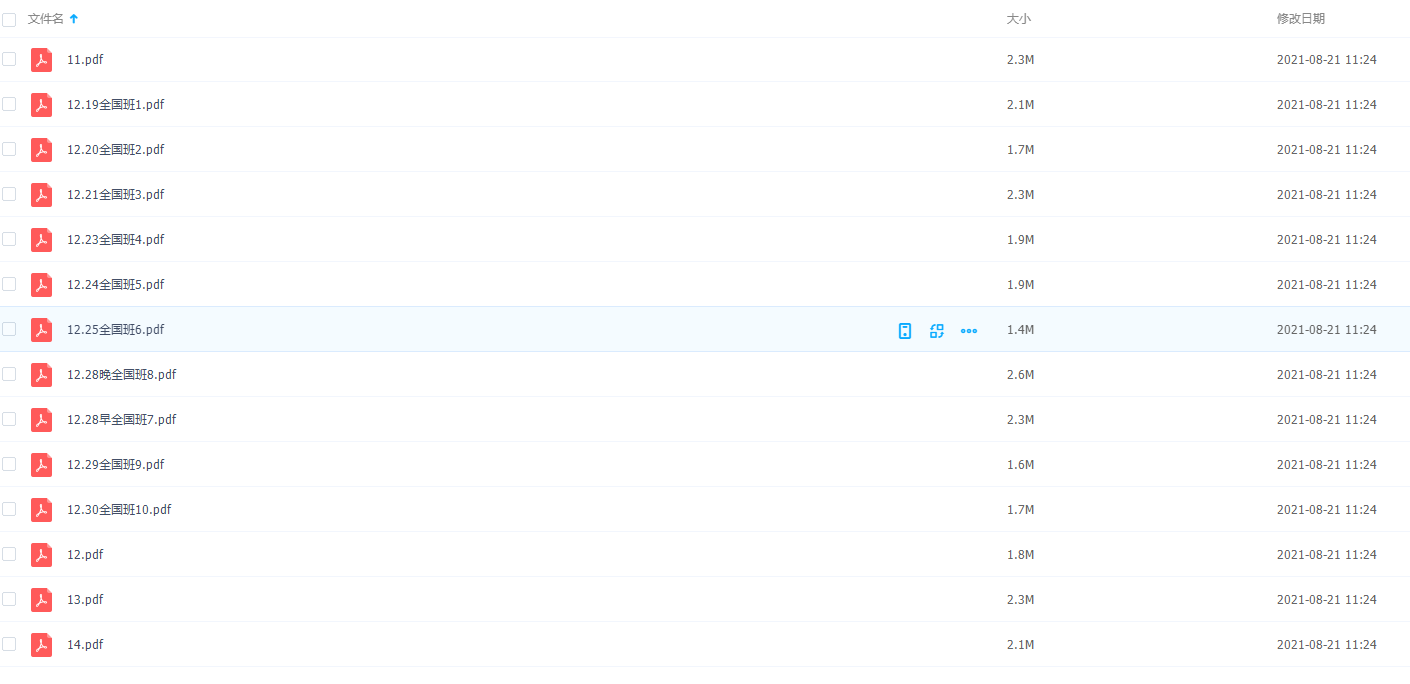Click the 12.pdf file name
Screen dimensions: 1410x684
85,555
